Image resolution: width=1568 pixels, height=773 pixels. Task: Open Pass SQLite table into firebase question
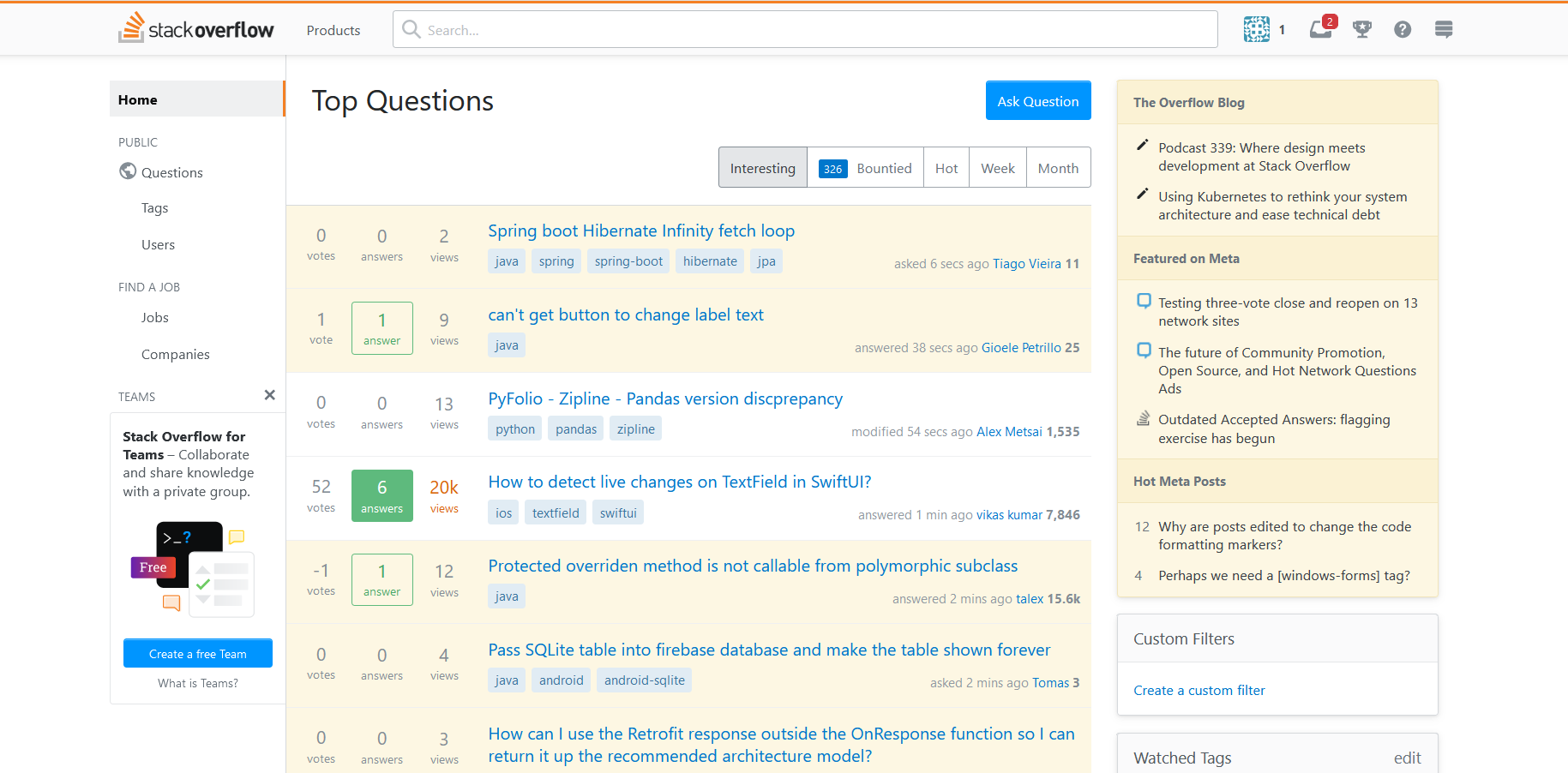tap(769, 650)
